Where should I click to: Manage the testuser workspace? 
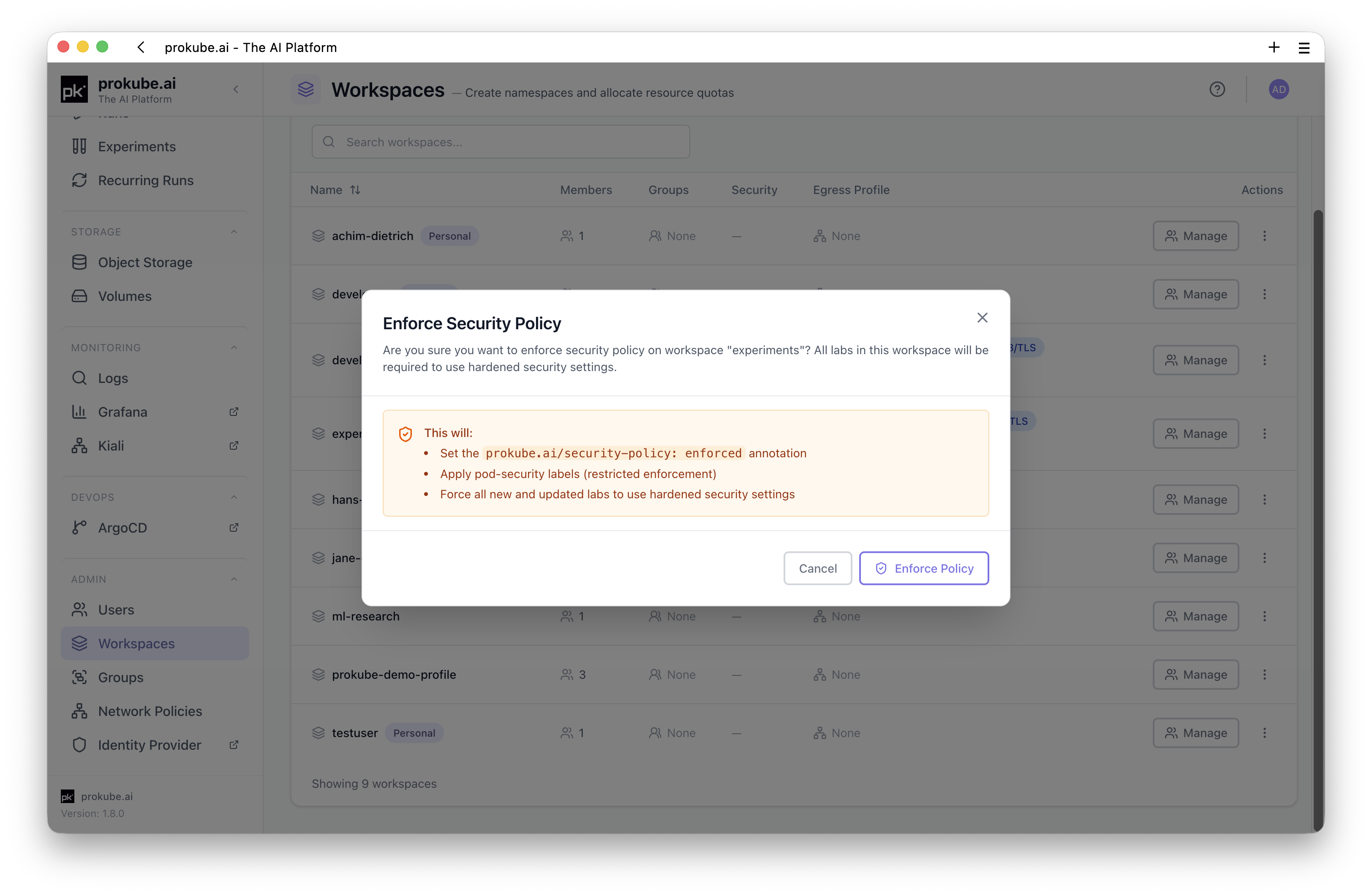[1195, 733]
